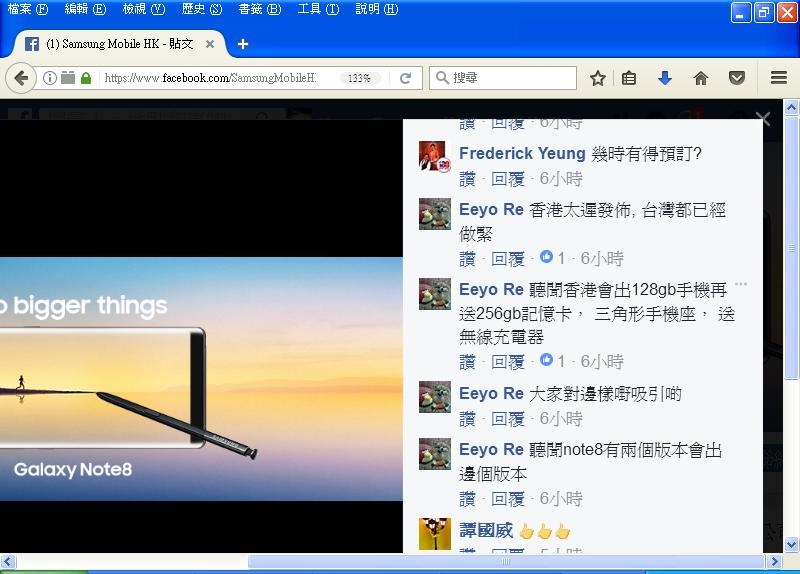800x574 pixels.
Task: Click the green padlock security icon
Action: pyautogui.click(x=86, y=78)
